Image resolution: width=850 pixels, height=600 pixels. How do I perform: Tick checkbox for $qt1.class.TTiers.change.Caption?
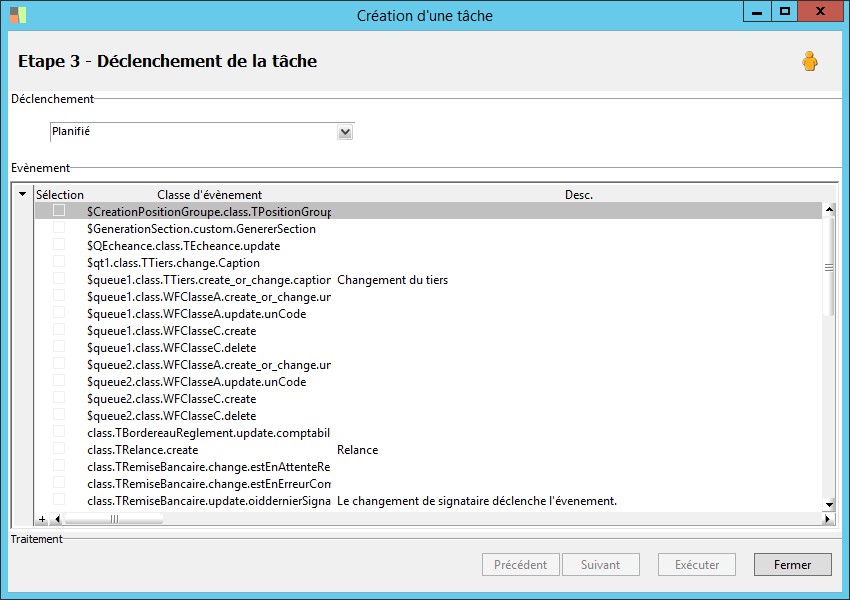coord(59,261)
